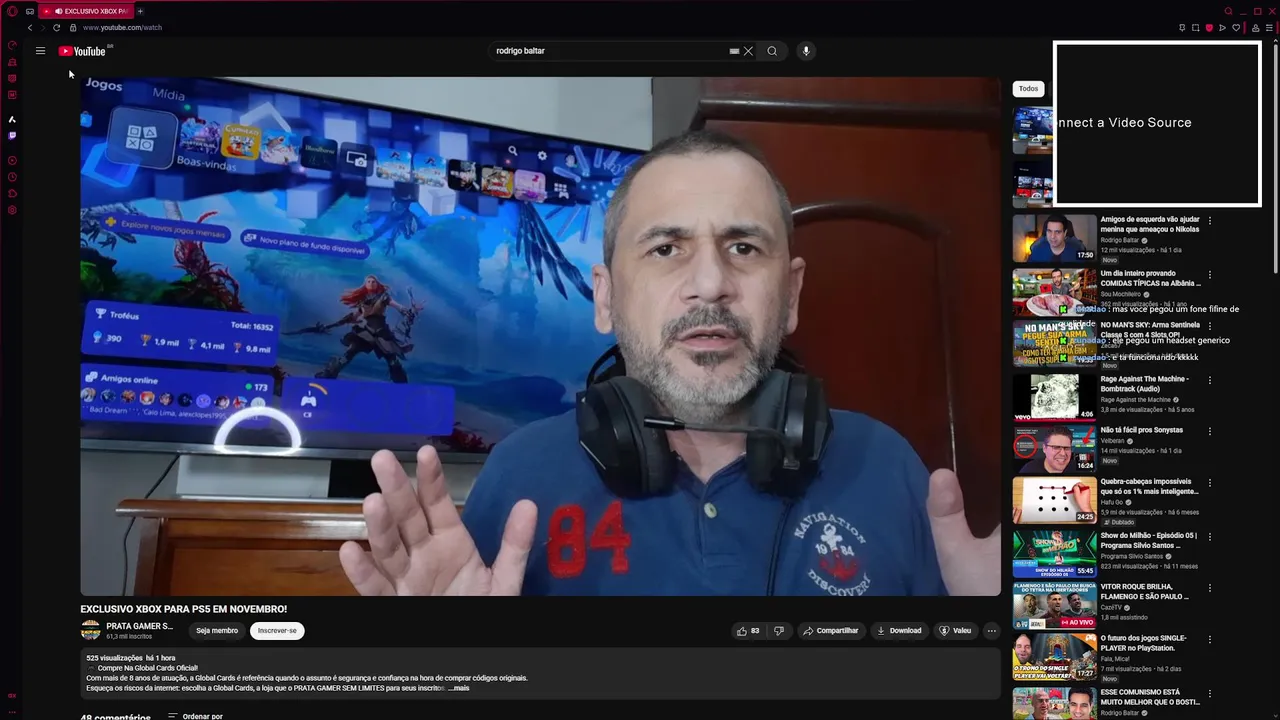
Task: Open the Show do Milhão thumbnail
Action: (1055, 553)
